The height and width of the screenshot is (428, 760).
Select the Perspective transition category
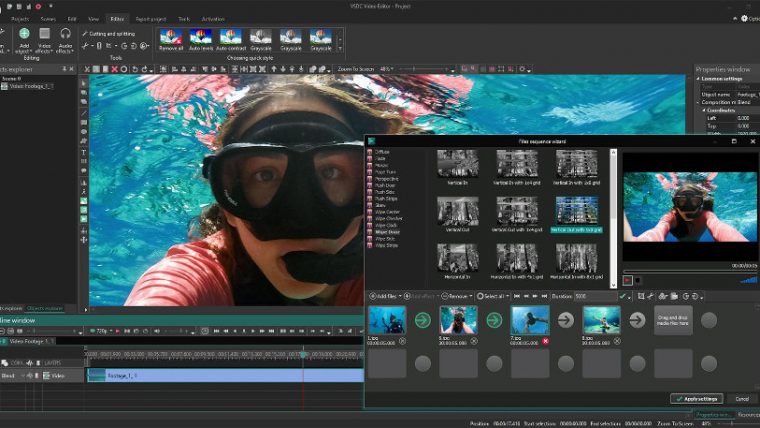(386, 179)
